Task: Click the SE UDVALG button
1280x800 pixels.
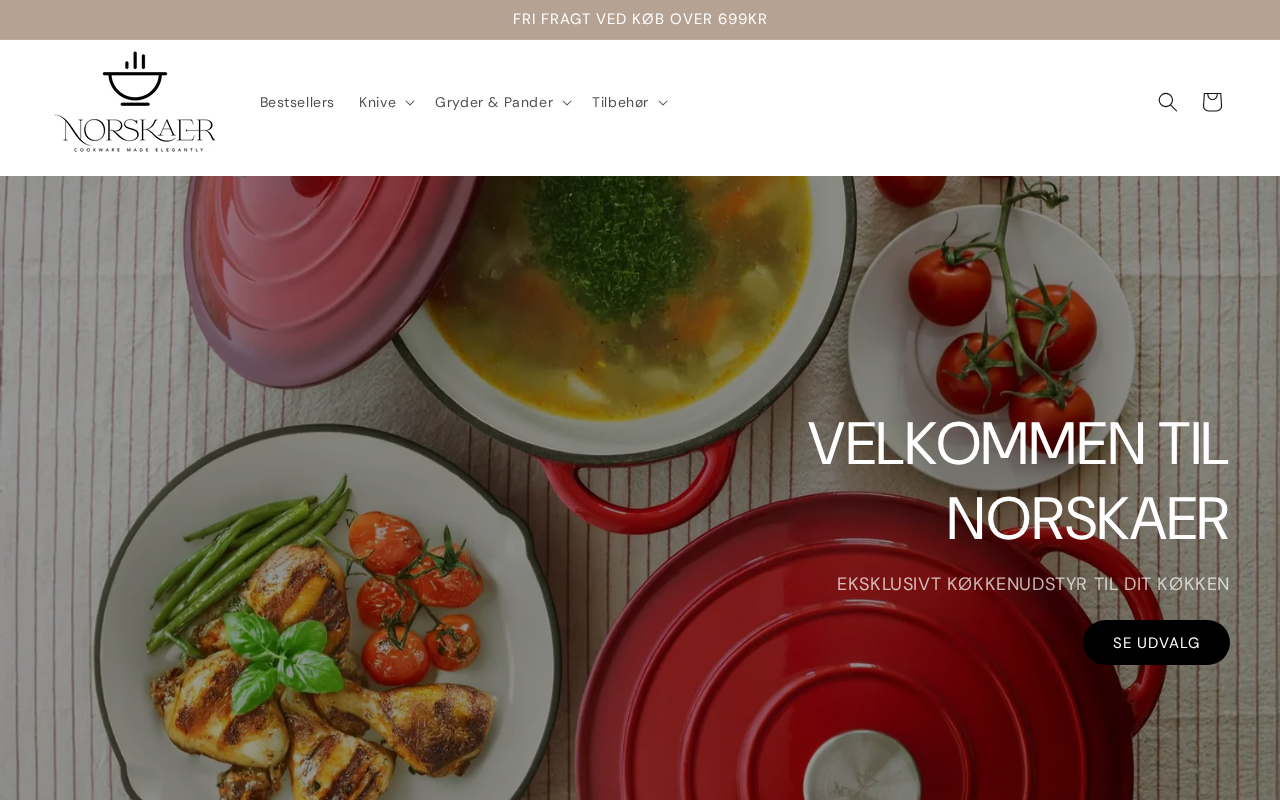Action: (x=1156, y=642)
